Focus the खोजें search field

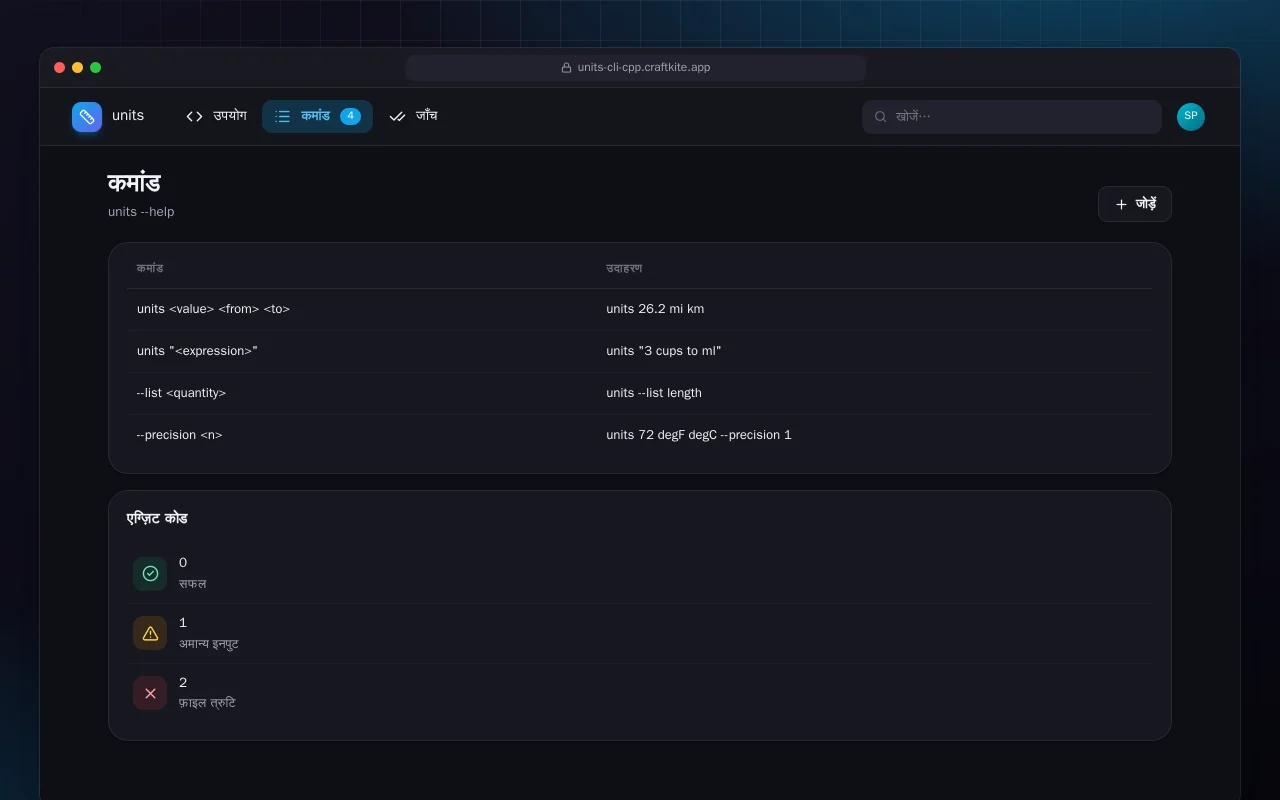[x=1012, y=117]
